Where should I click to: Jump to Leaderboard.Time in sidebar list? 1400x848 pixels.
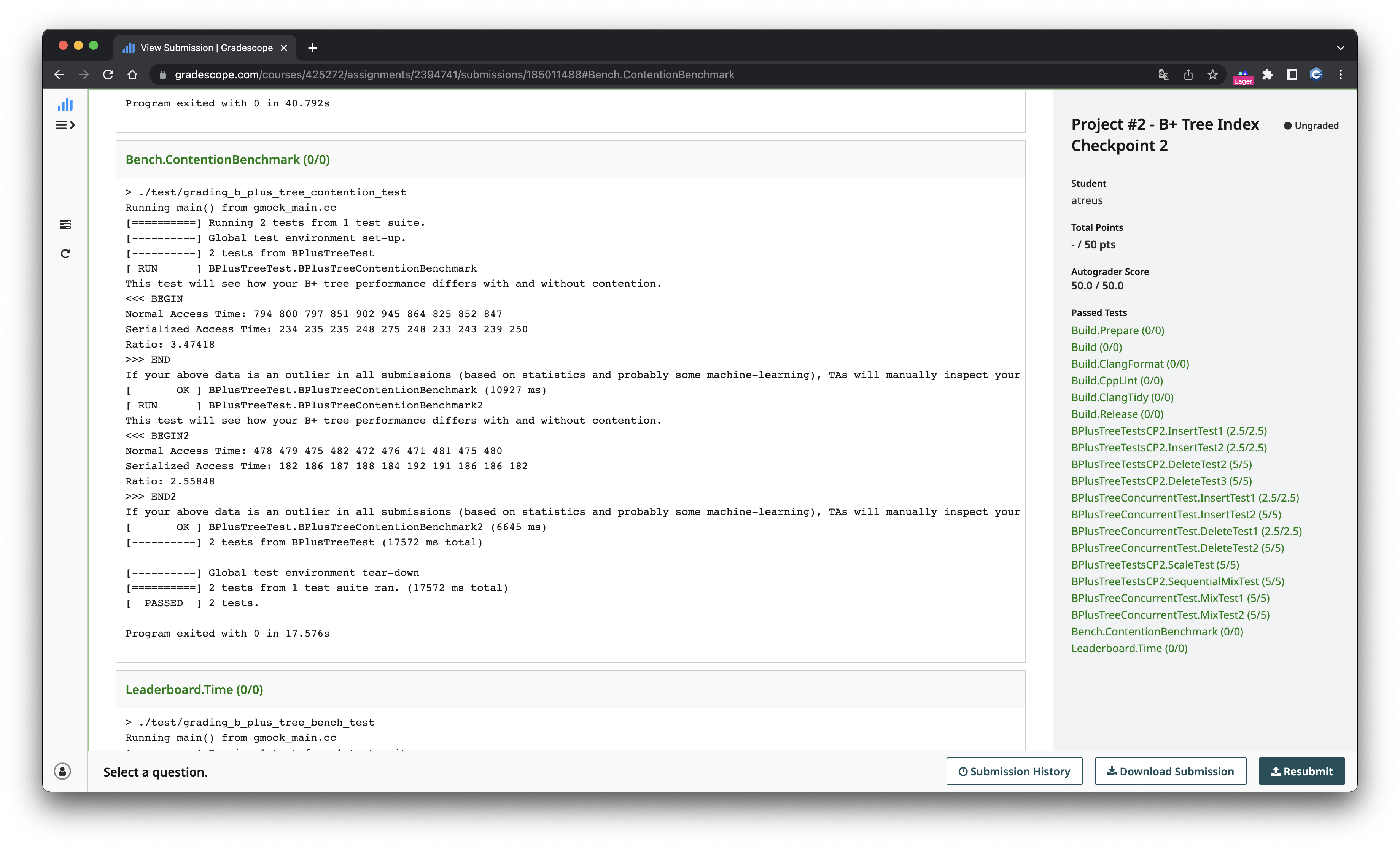pos(1129,648)
